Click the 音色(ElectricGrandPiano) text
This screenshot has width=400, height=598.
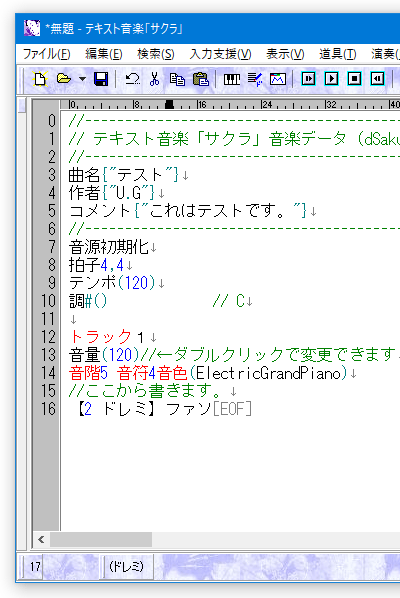pos(253,373)
